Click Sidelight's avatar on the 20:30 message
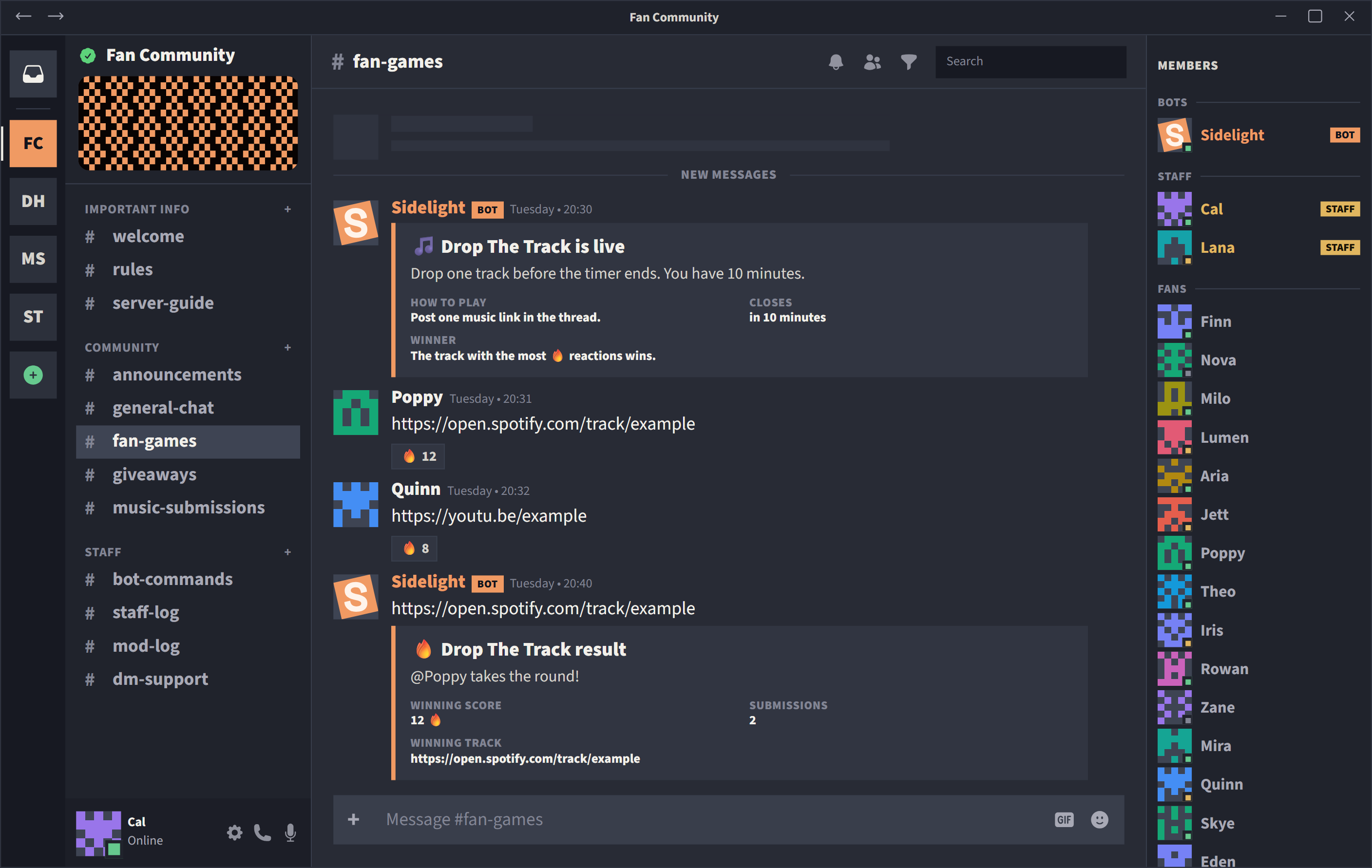 (356, 223)
